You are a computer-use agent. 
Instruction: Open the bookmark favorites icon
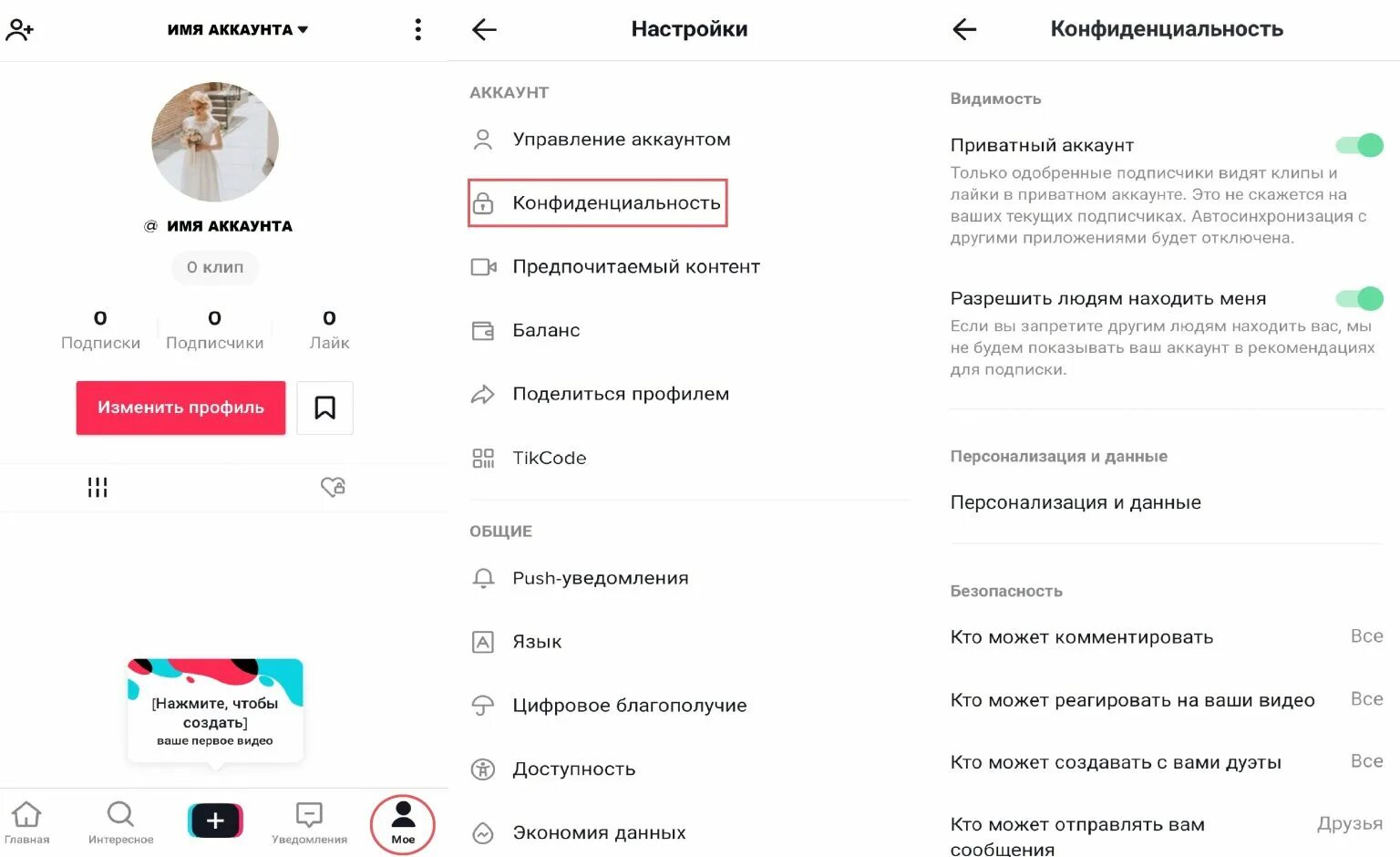coord(324,408)
